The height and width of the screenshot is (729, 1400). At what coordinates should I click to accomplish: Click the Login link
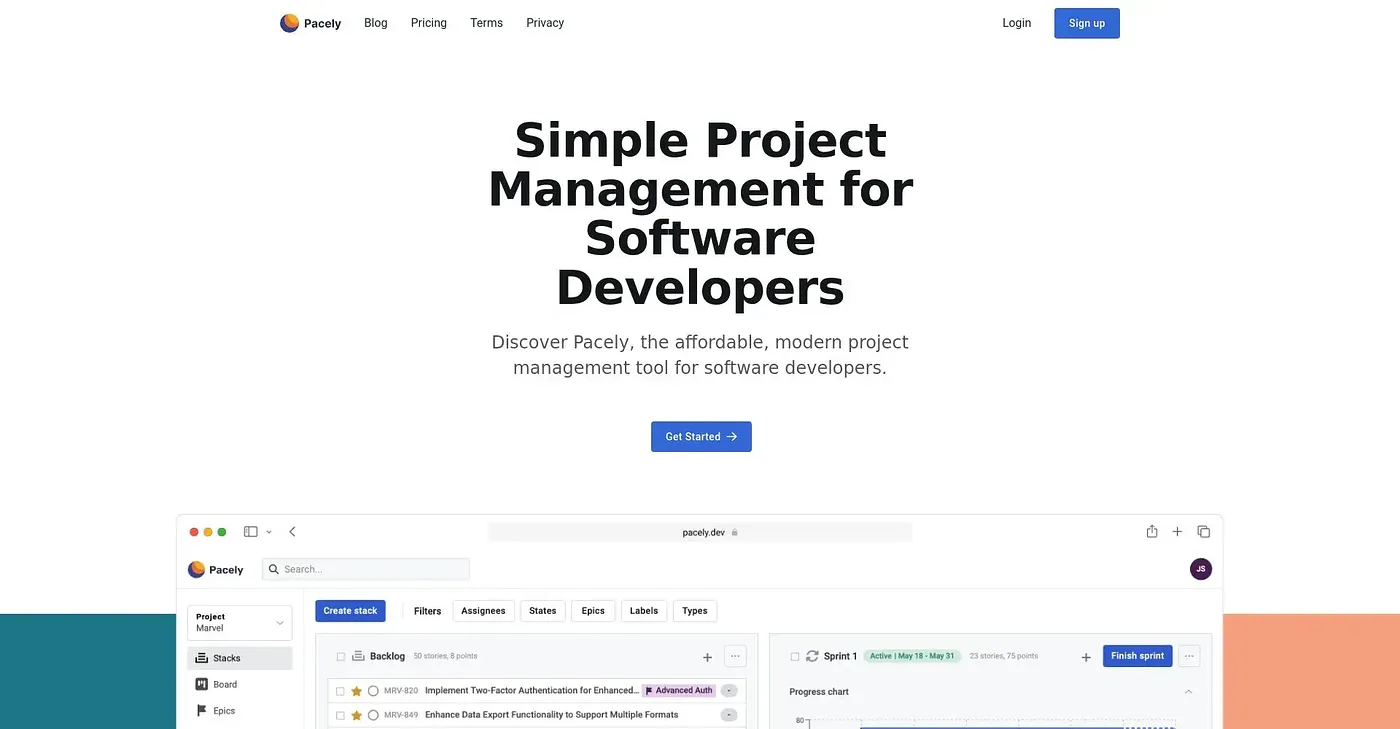pyautogui.click(x=1017, y=23)
